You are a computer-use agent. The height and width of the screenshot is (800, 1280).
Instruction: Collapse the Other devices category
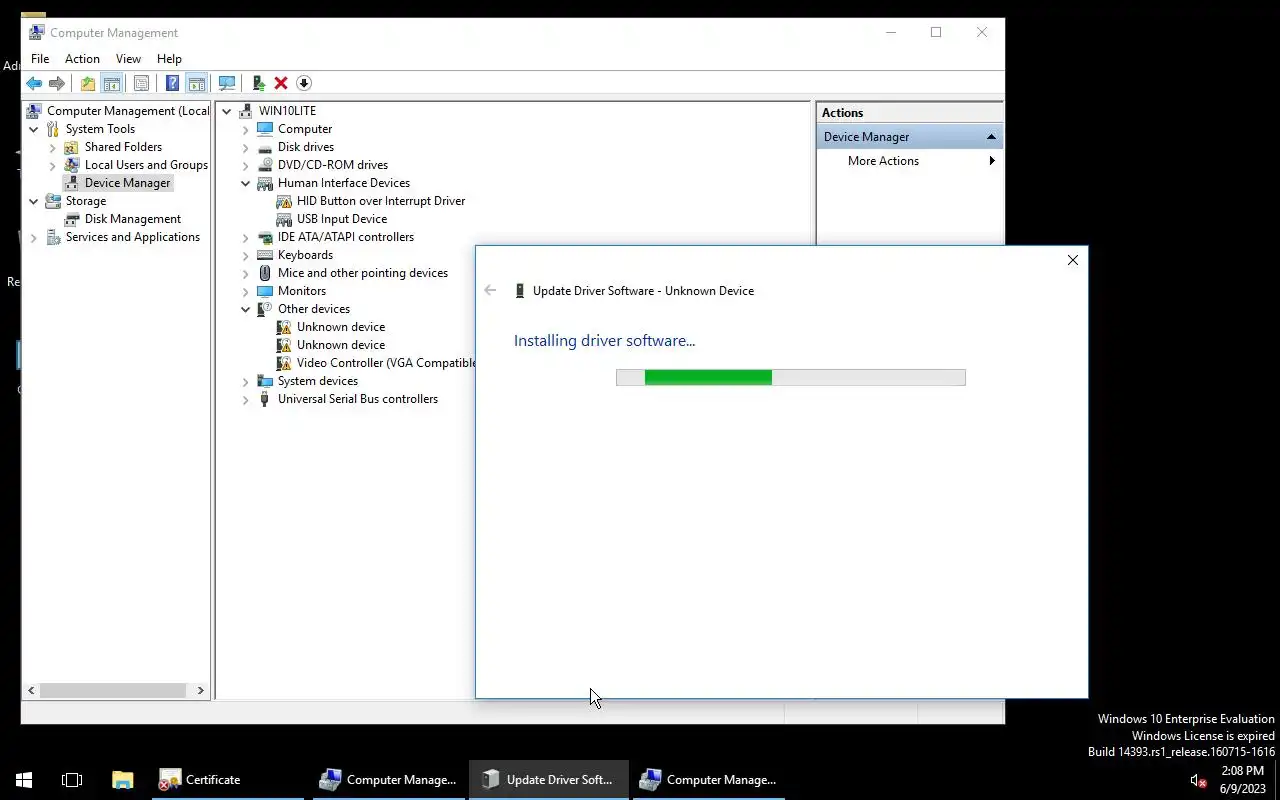[246, 309]
